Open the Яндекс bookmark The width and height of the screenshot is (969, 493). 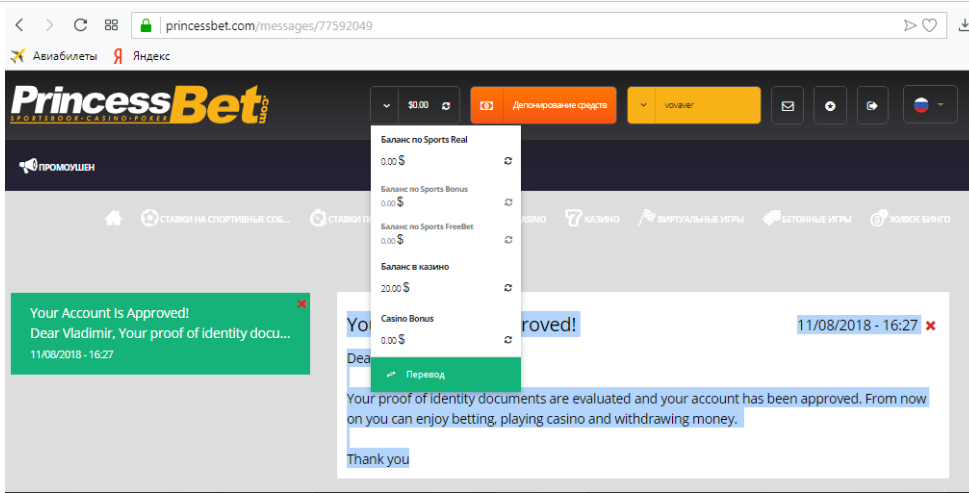tap(142, 56)
